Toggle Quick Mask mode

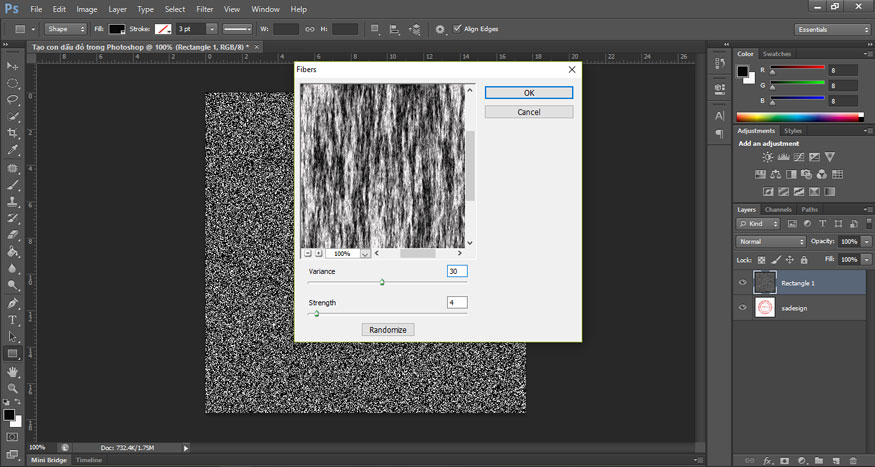tap(12, 437)
